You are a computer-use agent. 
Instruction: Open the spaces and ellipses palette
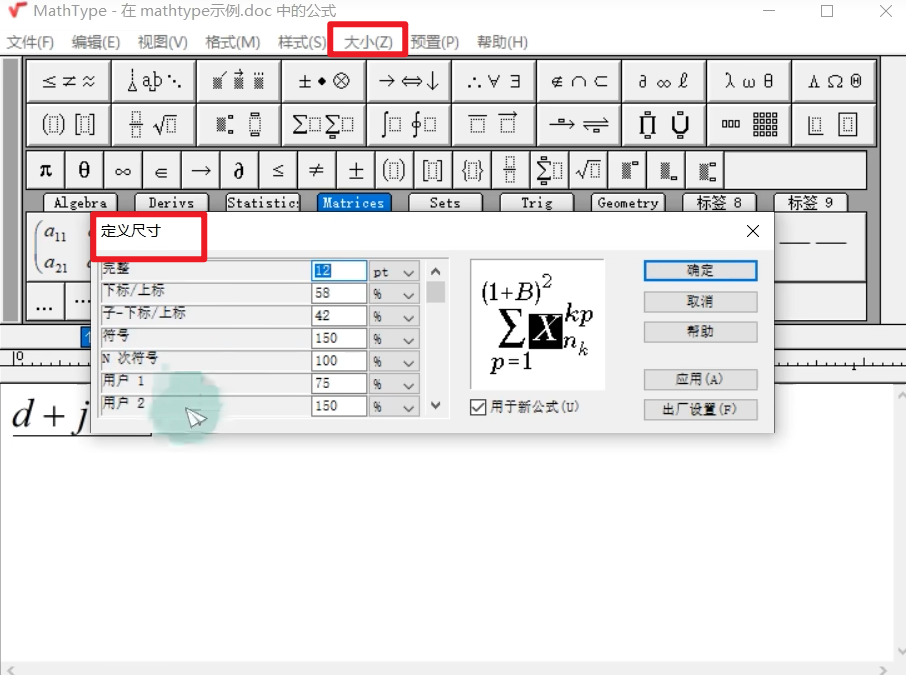(x=154, y=81)
